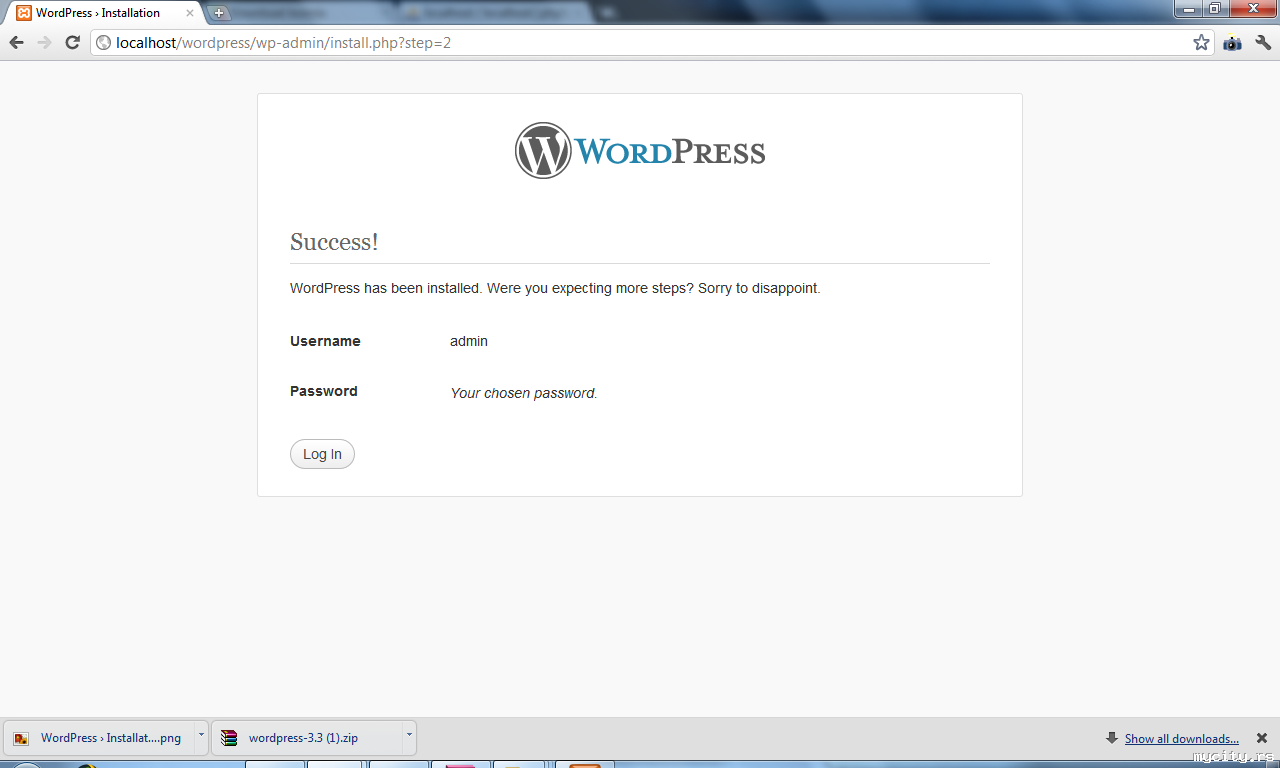Click the Show all downloads link
This screenshot has width=1280, height=768.
(1182, 739)
